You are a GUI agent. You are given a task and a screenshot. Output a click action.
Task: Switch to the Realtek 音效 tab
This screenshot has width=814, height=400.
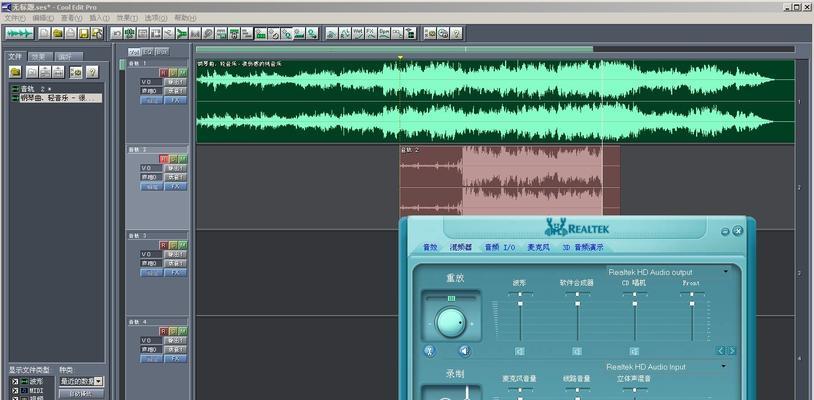pos(430,247)
